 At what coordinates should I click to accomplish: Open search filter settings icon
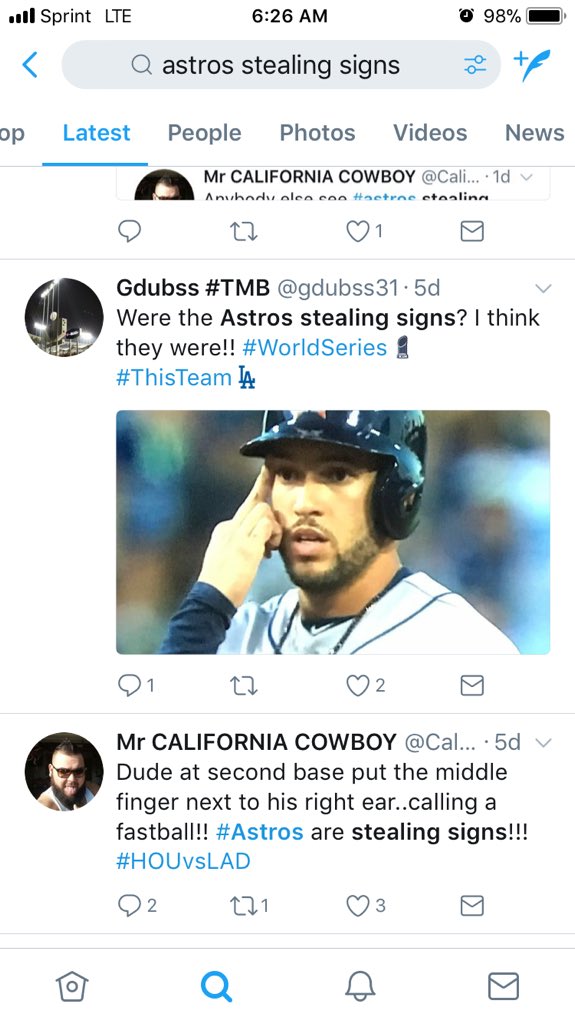click(475, 65)
